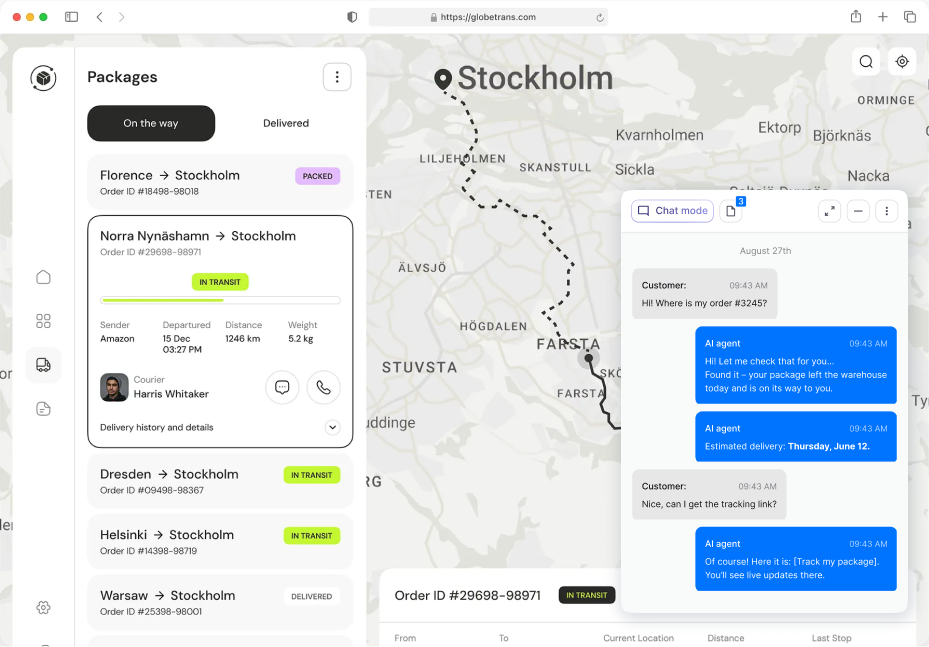Open Packages three-dot options menu
This screenshot has width=929, height=647.
click(337, 77)
